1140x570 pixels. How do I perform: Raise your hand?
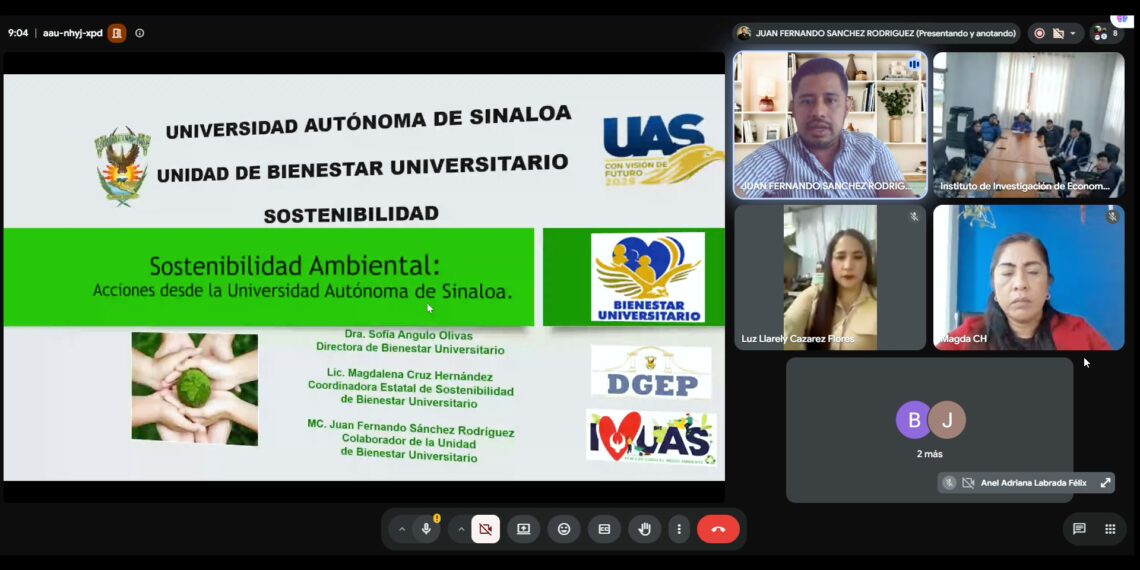645,529
